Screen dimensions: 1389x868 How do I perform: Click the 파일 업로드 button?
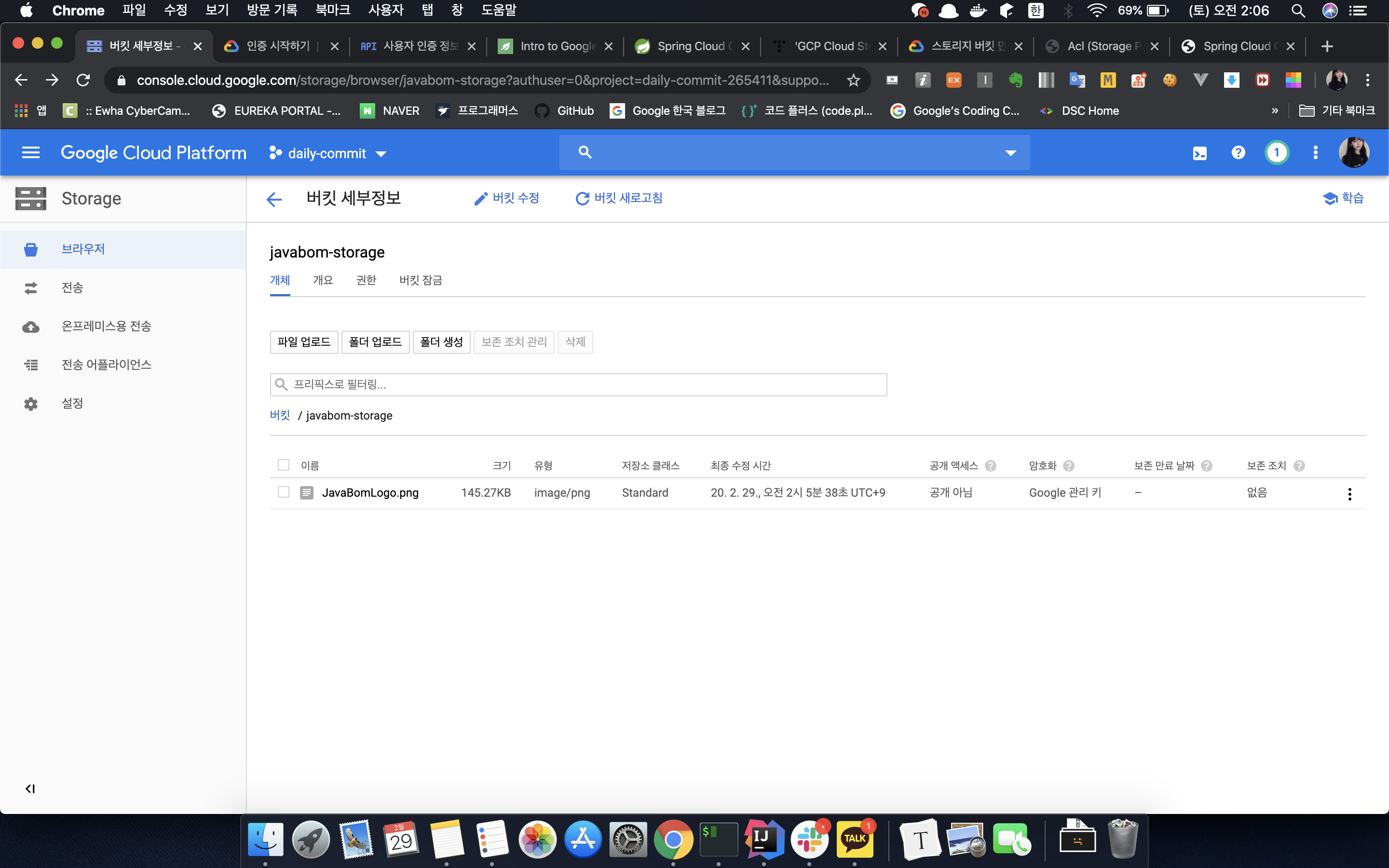click(304, 342)
